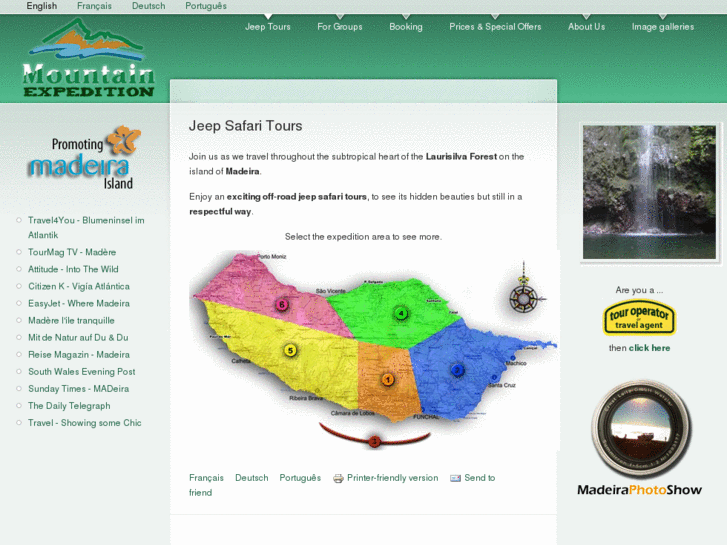Click the envelope Send to friend icon
Image resolution: width=727 pixels, height=545 pixels.
[x=455, y=478]
